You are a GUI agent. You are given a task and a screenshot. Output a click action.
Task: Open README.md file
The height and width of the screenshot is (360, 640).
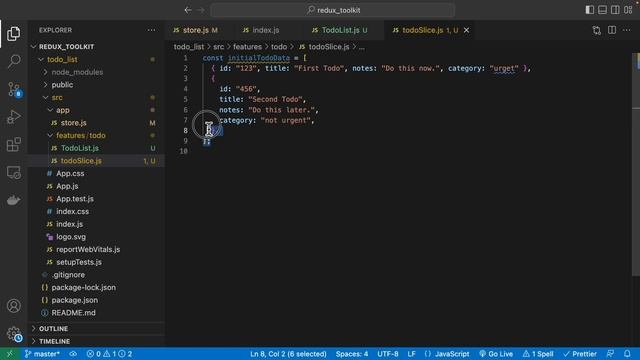(73, 313)
